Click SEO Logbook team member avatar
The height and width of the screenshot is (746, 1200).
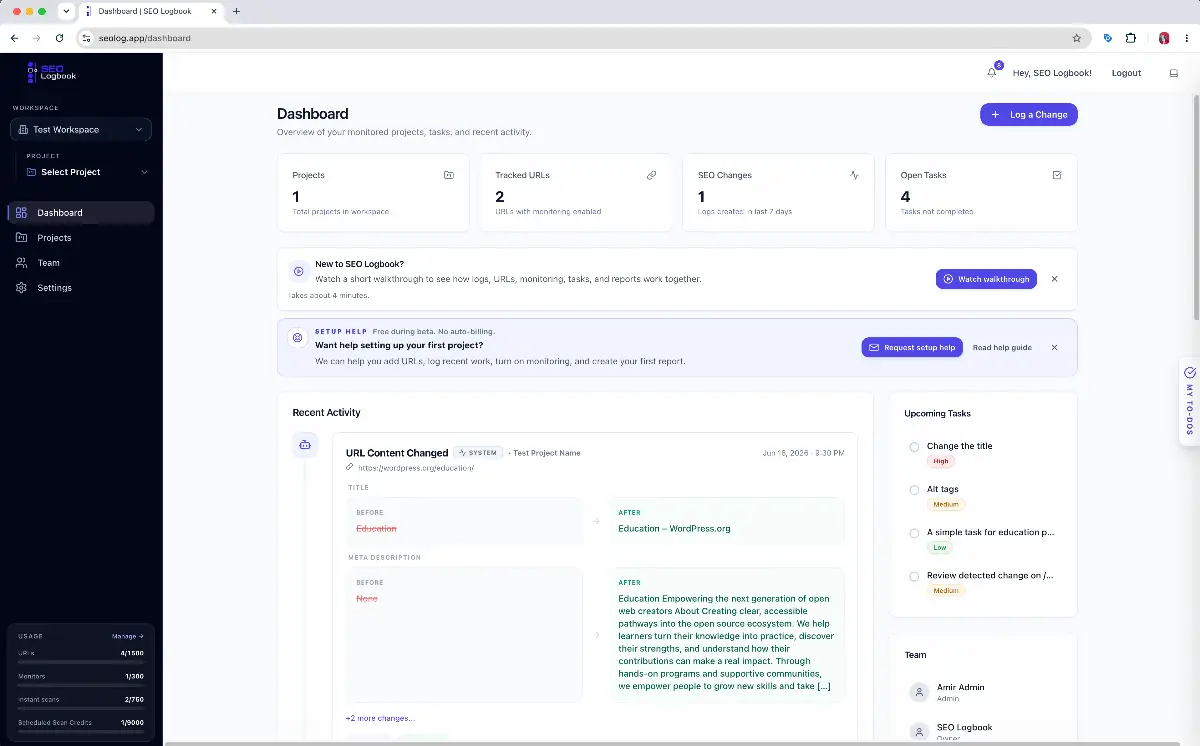918,732
